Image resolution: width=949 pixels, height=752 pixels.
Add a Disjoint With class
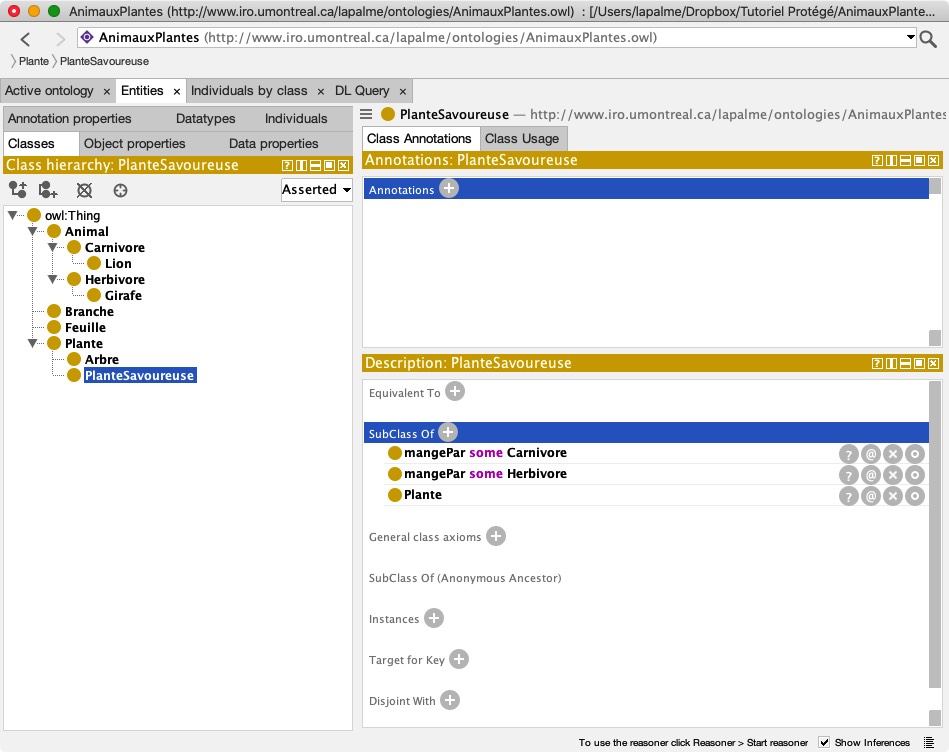coord(450,700)
